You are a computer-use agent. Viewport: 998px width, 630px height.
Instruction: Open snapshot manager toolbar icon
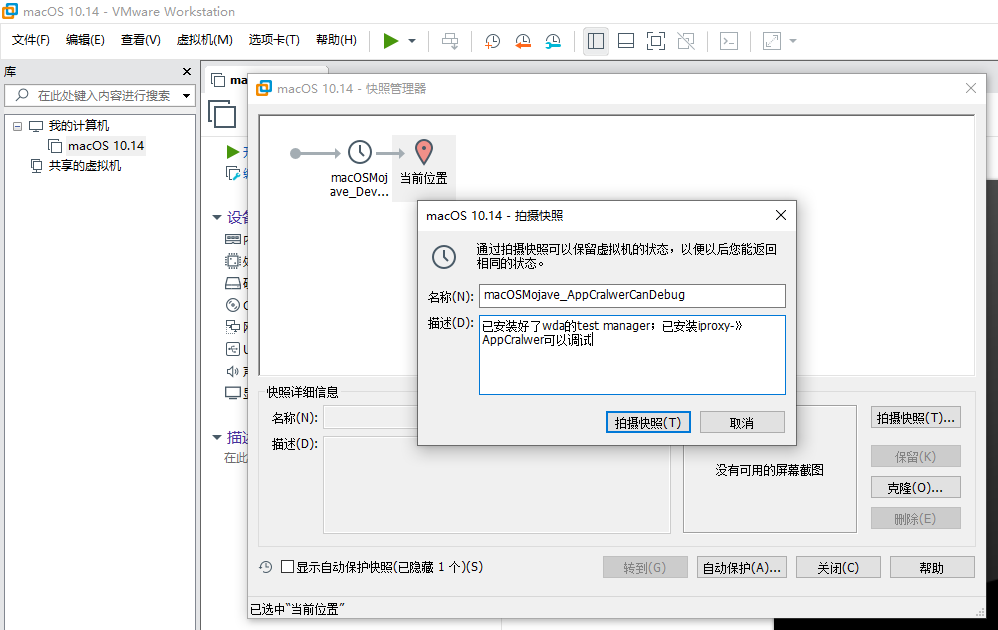click(553, 41)
